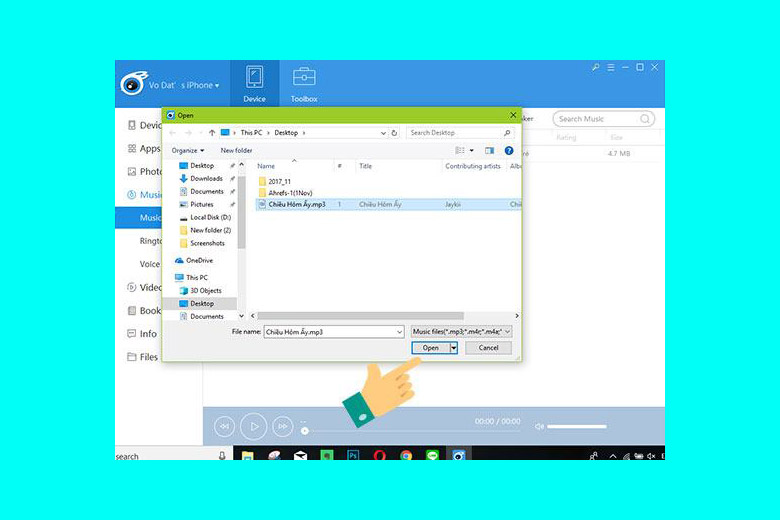The image size is (780, 520).
Task: Change the file view layout
Action: [x=460, y=150]
